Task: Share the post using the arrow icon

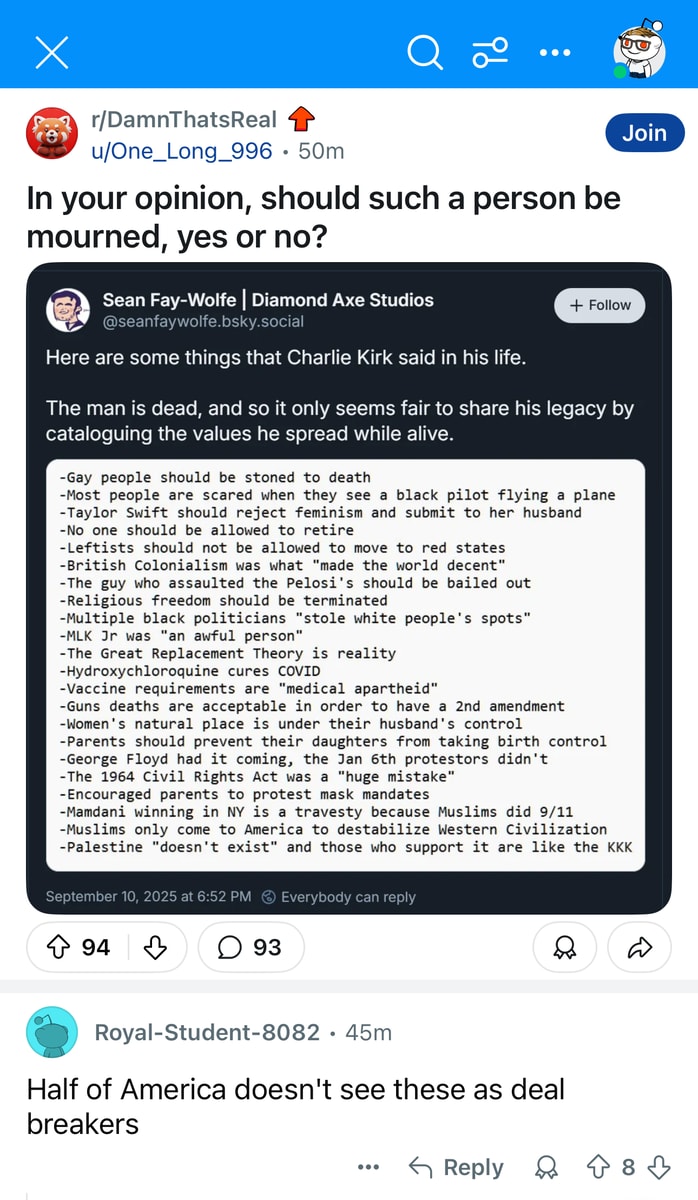Action: (x=638, y=947)
